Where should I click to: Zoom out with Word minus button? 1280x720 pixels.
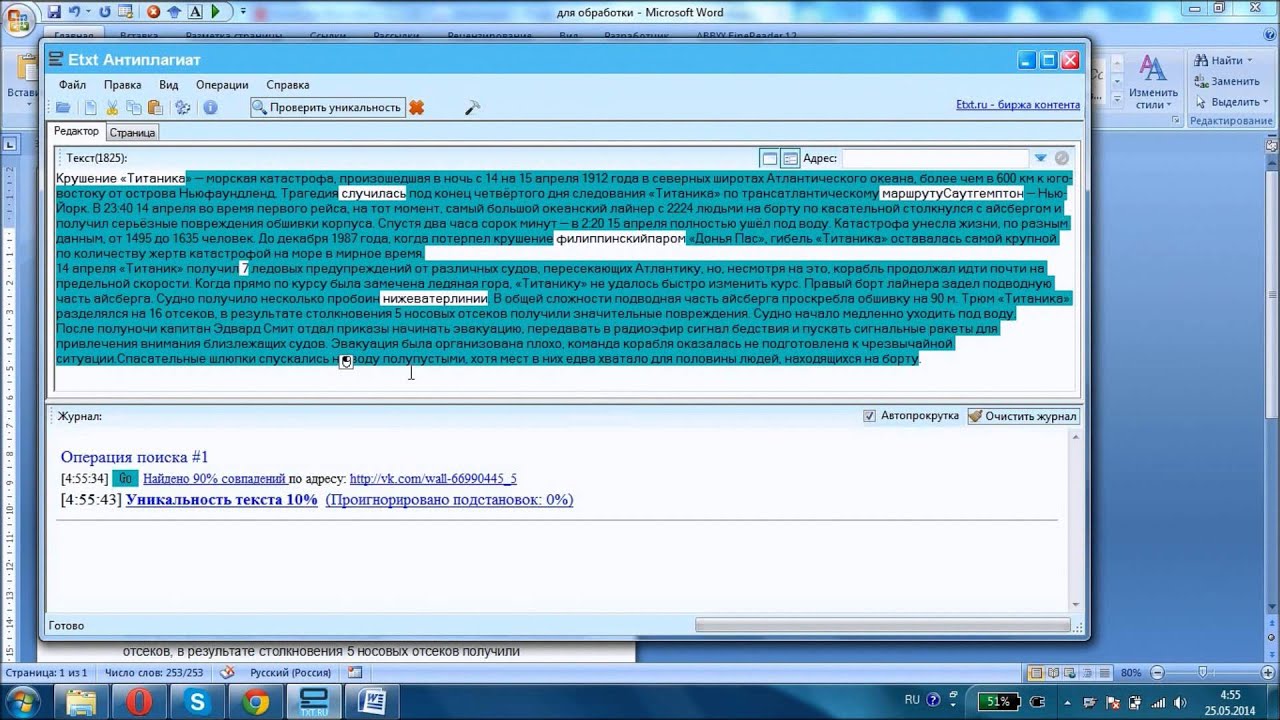coord(1157,672)
